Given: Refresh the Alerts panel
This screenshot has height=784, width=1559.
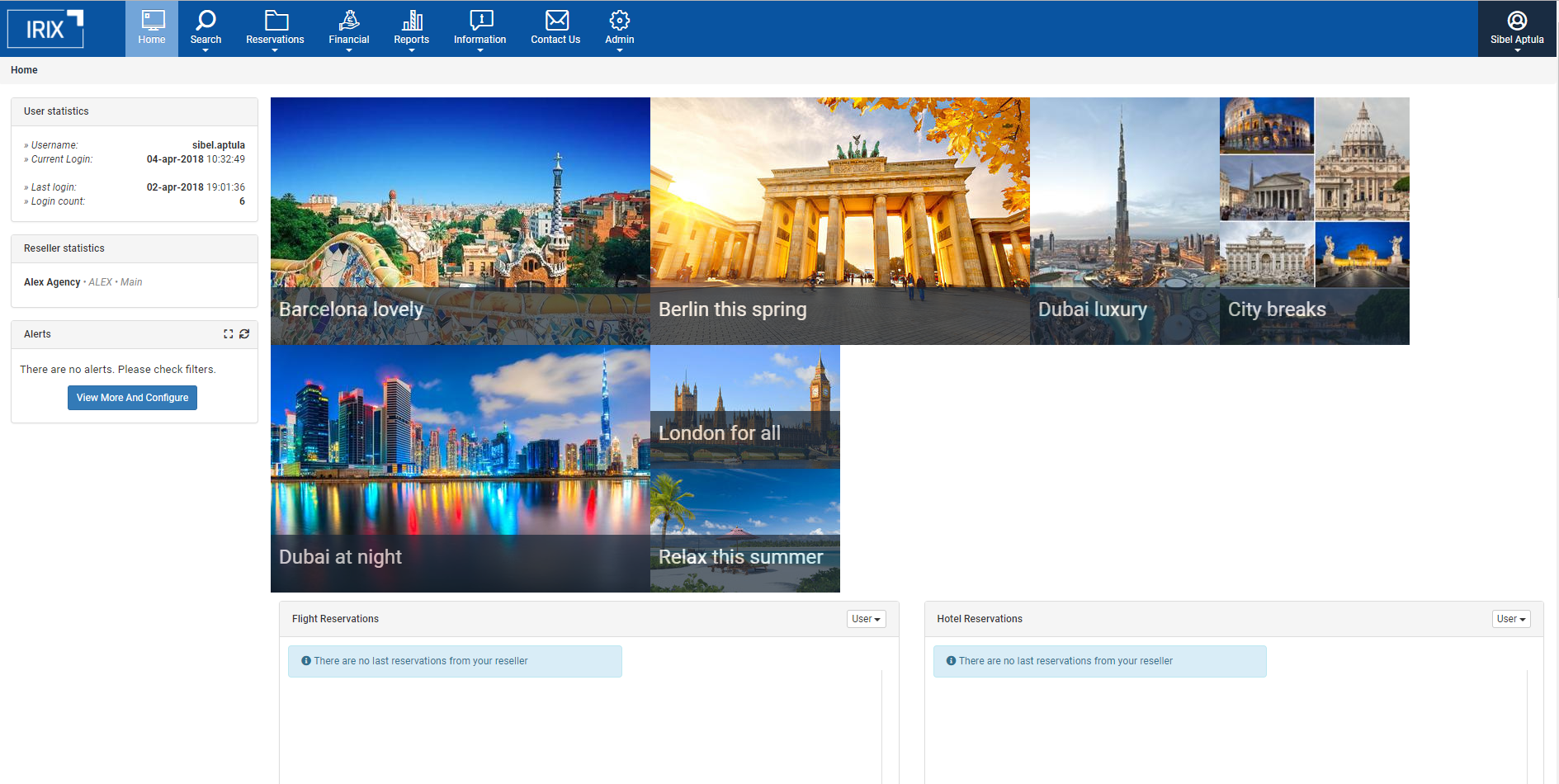Looking at the screenshot, I should click(x=244, y=333).
